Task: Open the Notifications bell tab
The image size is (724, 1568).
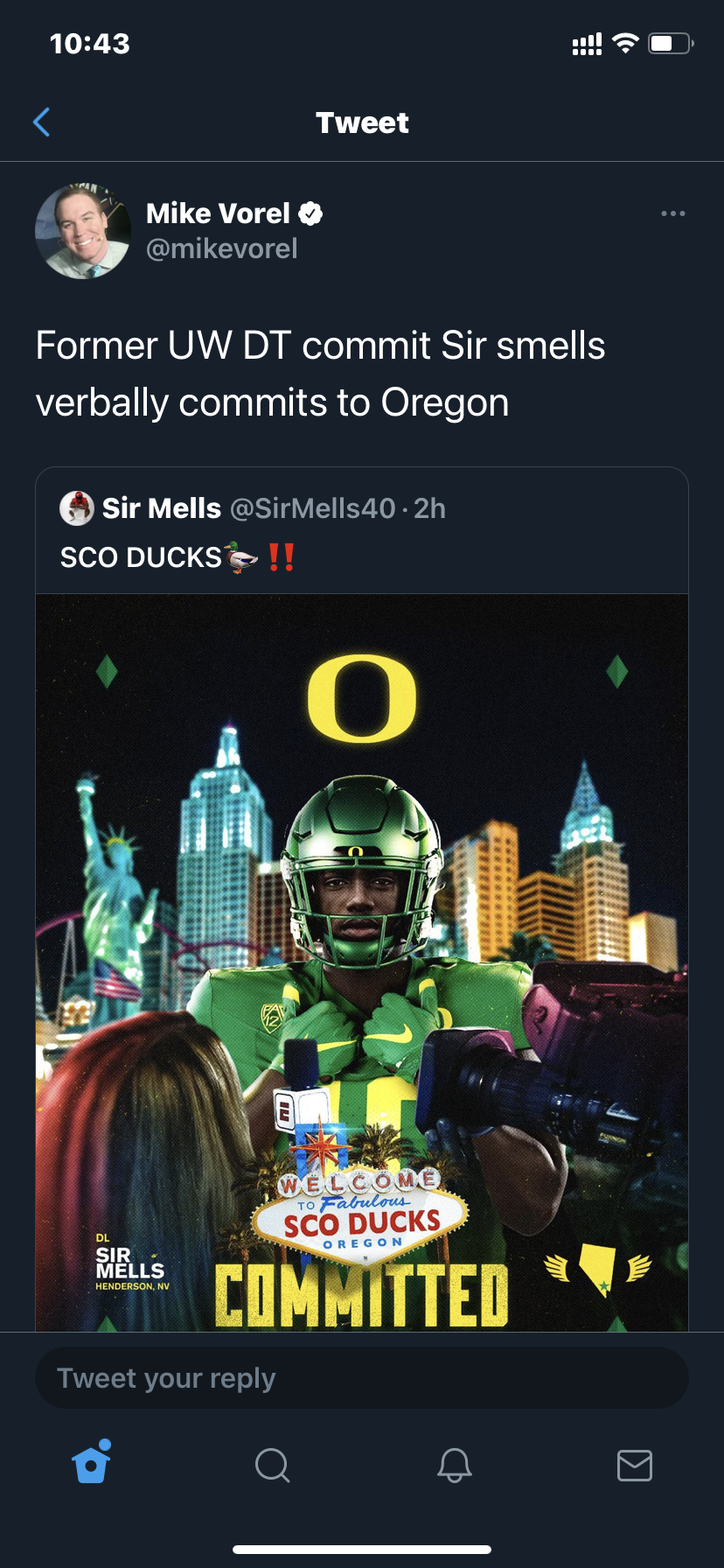Action: (x=454, y=1464)
